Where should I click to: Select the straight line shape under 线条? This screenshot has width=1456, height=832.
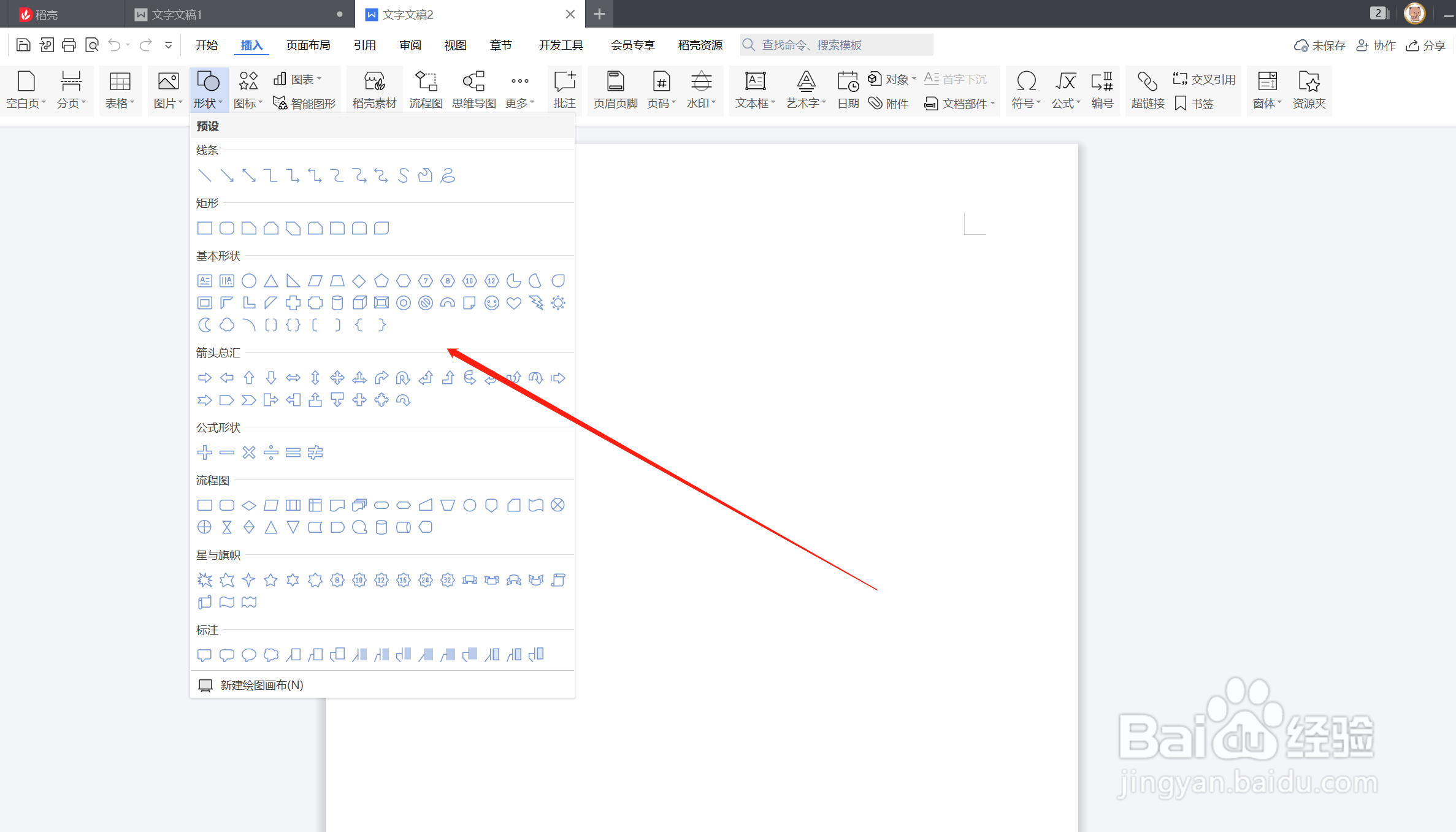point(205,176)
